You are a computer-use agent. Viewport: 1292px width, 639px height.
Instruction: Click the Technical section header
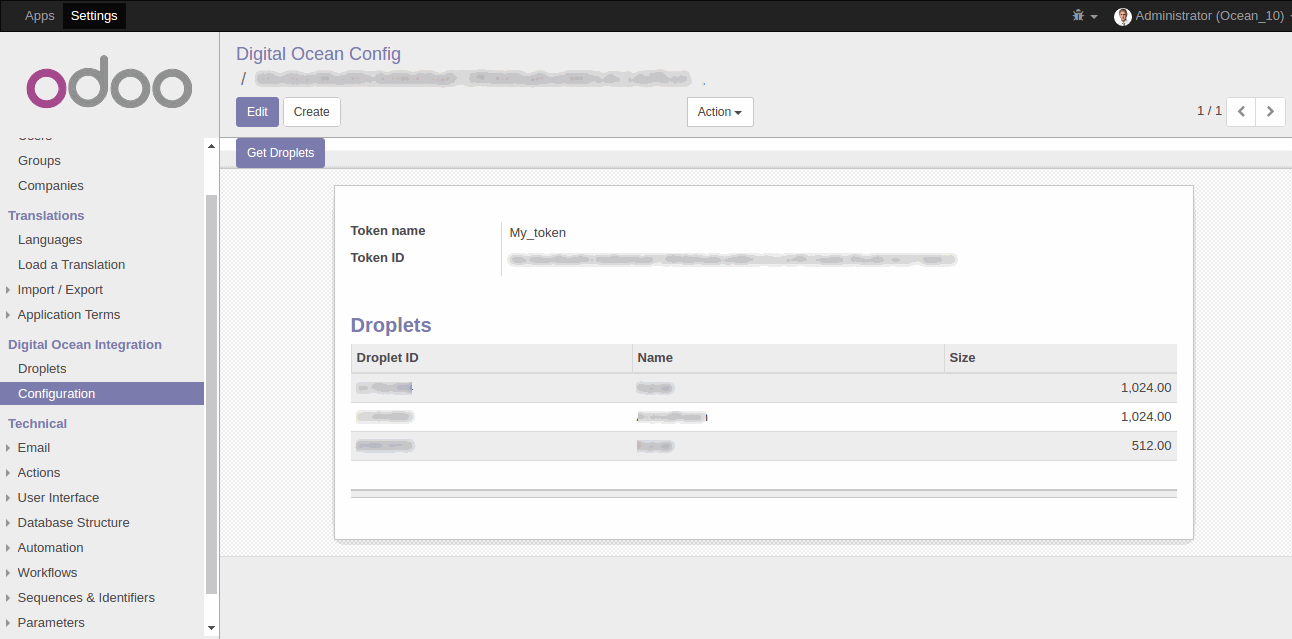(37, 424)
